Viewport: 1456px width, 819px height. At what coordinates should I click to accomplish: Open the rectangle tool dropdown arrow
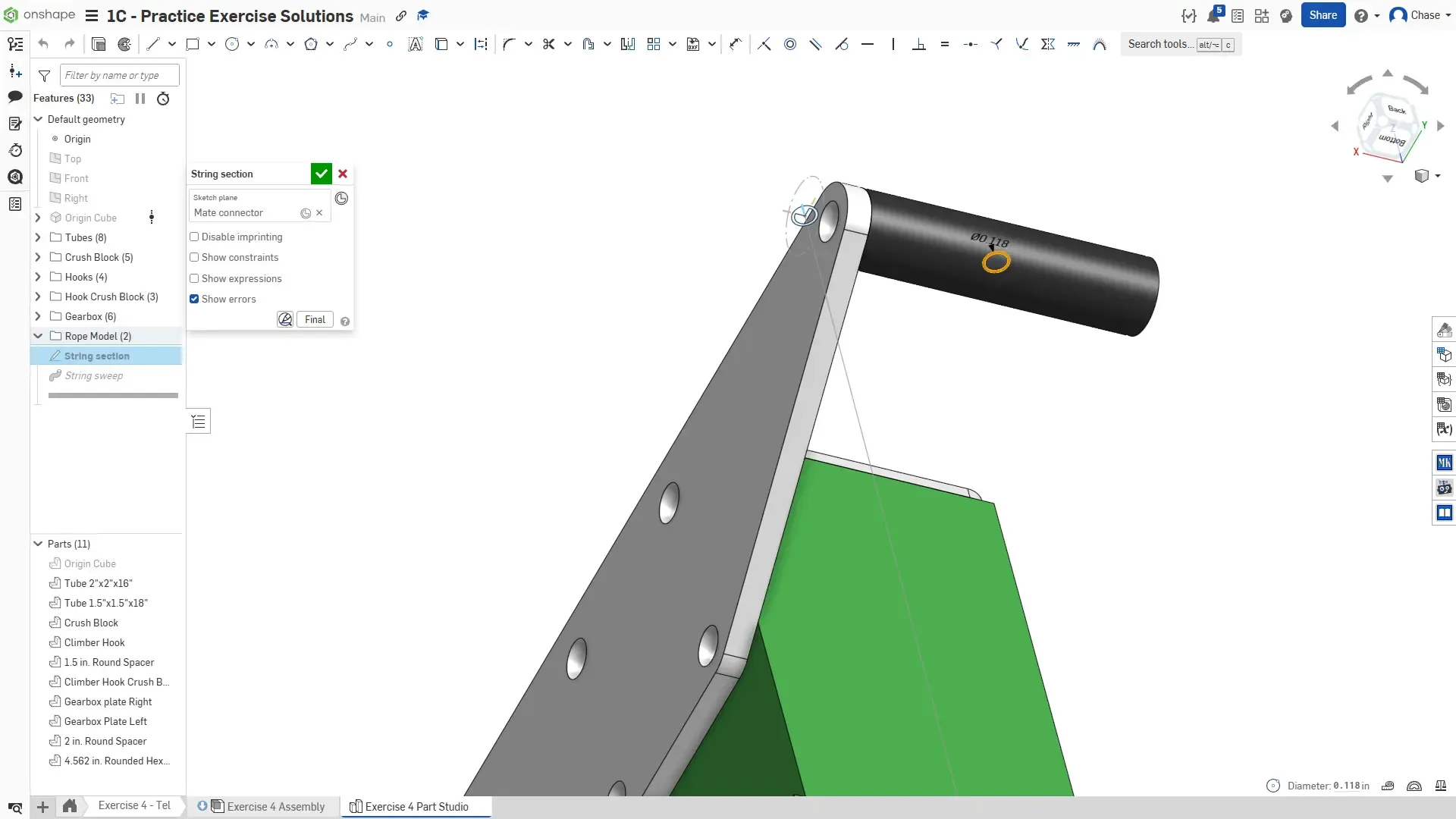212,44
